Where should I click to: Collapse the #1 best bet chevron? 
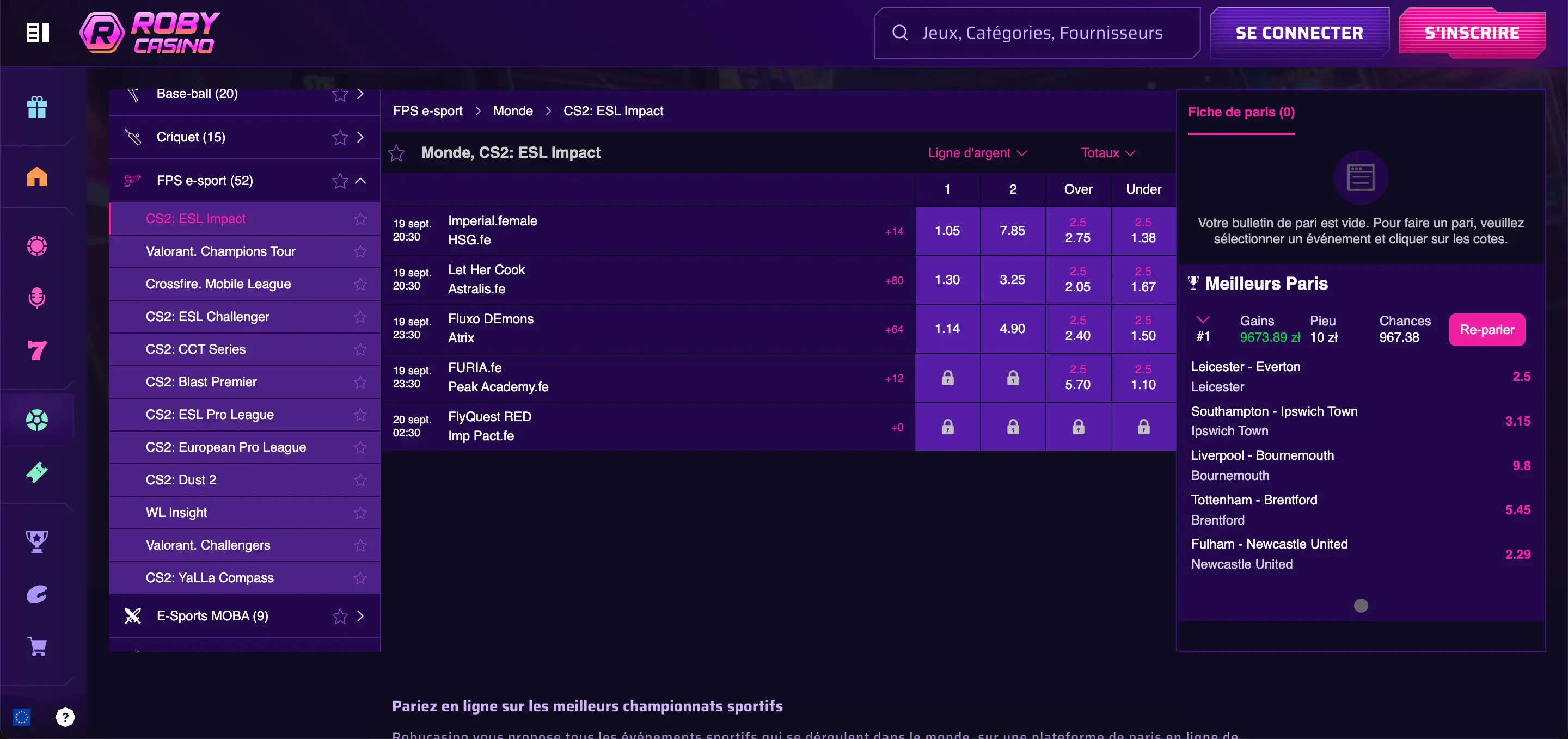point(1203,319)
